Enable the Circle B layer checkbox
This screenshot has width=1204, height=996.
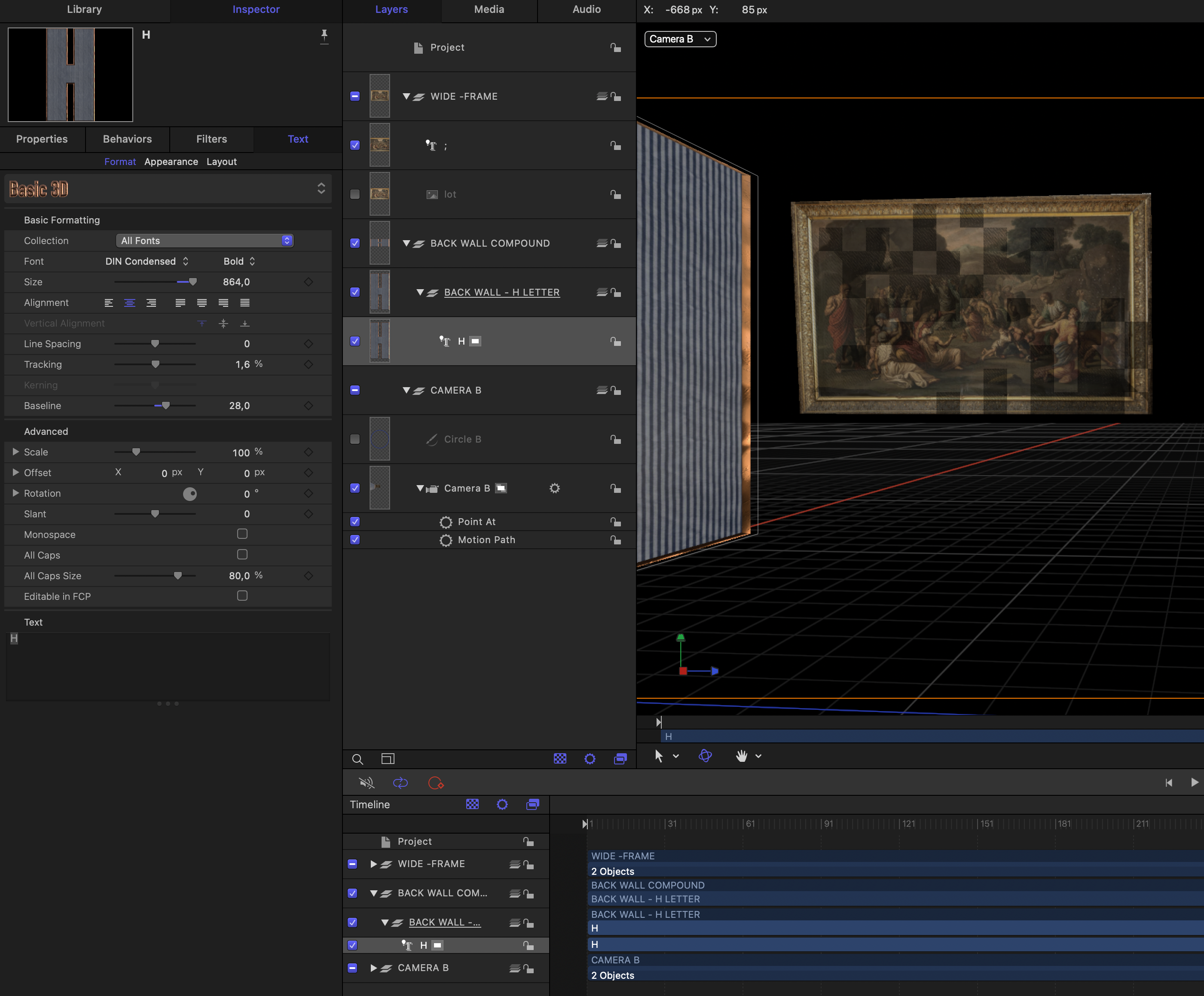click(355, 439)
